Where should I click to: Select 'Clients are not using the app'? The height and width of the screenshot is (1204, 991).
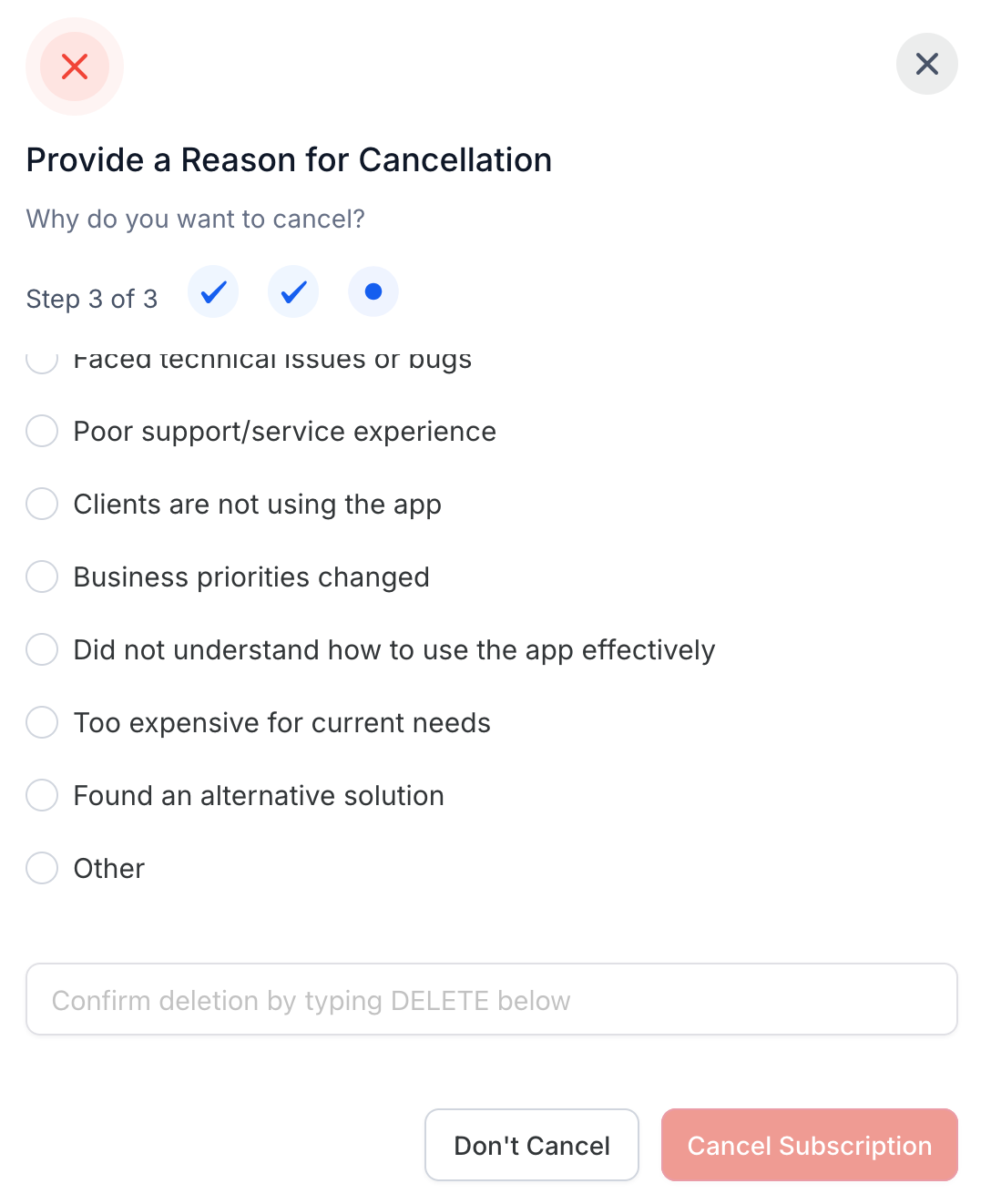[x=42, y=504]
